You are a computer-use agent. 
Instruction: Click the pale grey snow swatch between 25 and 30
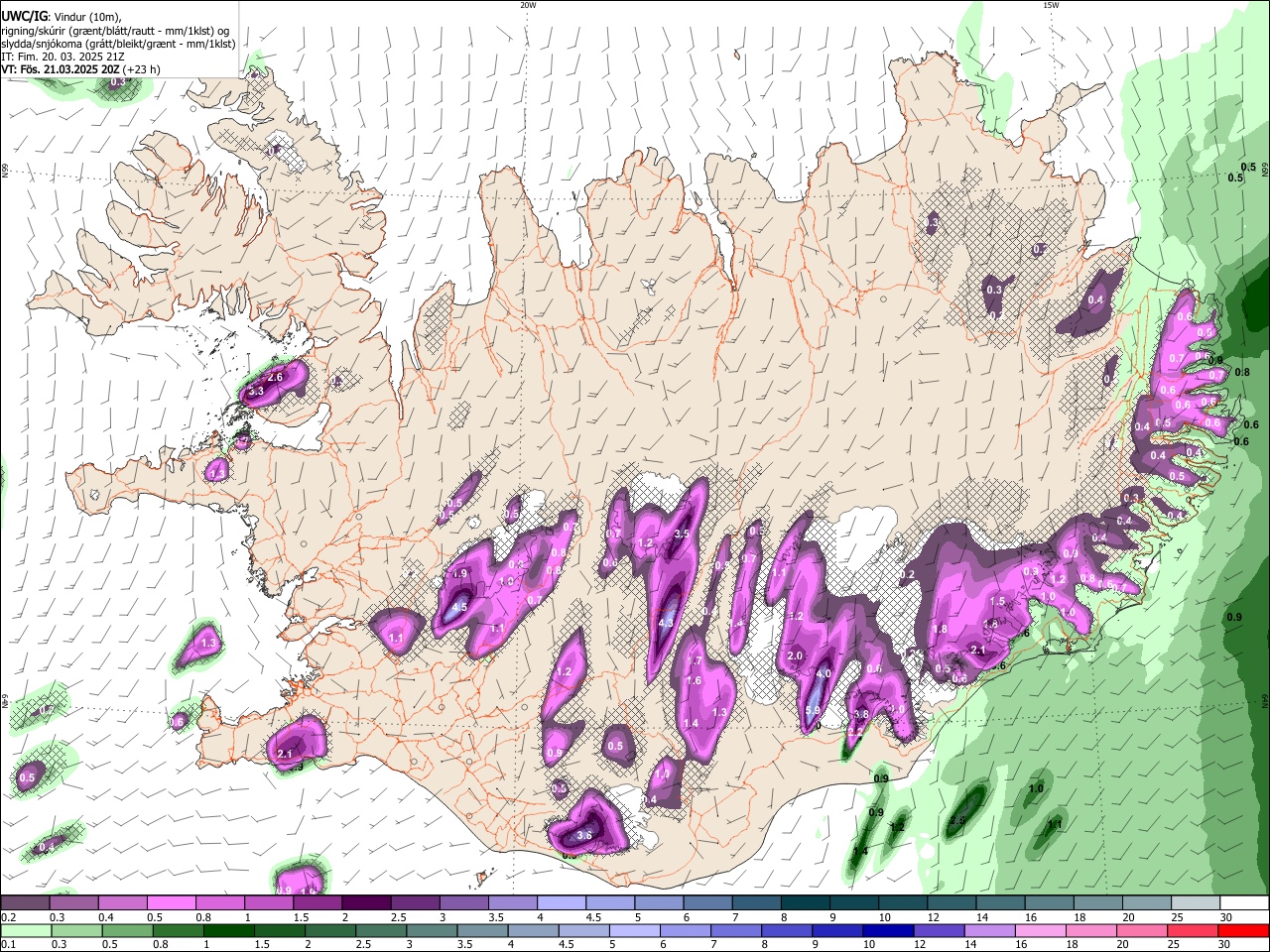pyautogui.click(x=1196, y=903)
